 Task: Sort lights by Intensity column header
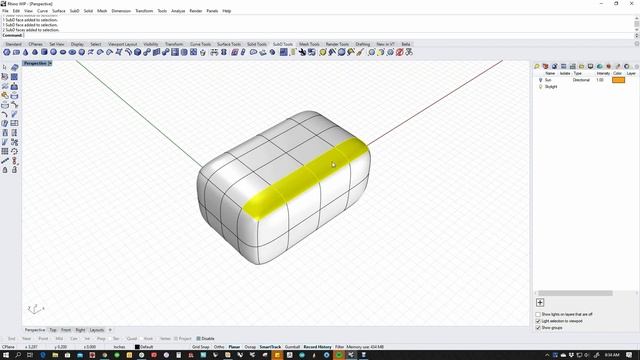(603, 73)
